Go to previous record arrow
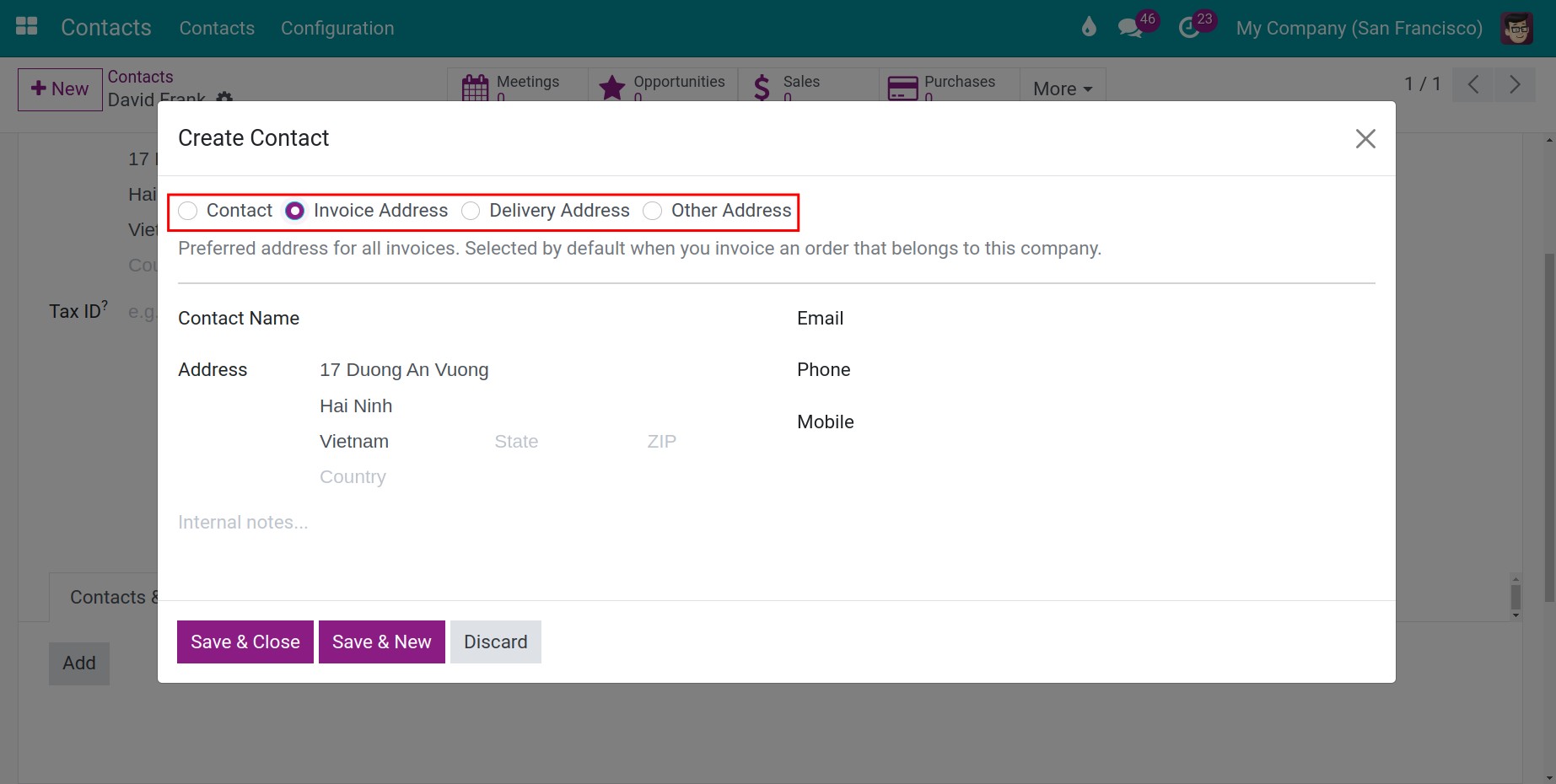The height and width of the screenshot is (784, 1556). pyautogui.click(x=1473, y=84)
